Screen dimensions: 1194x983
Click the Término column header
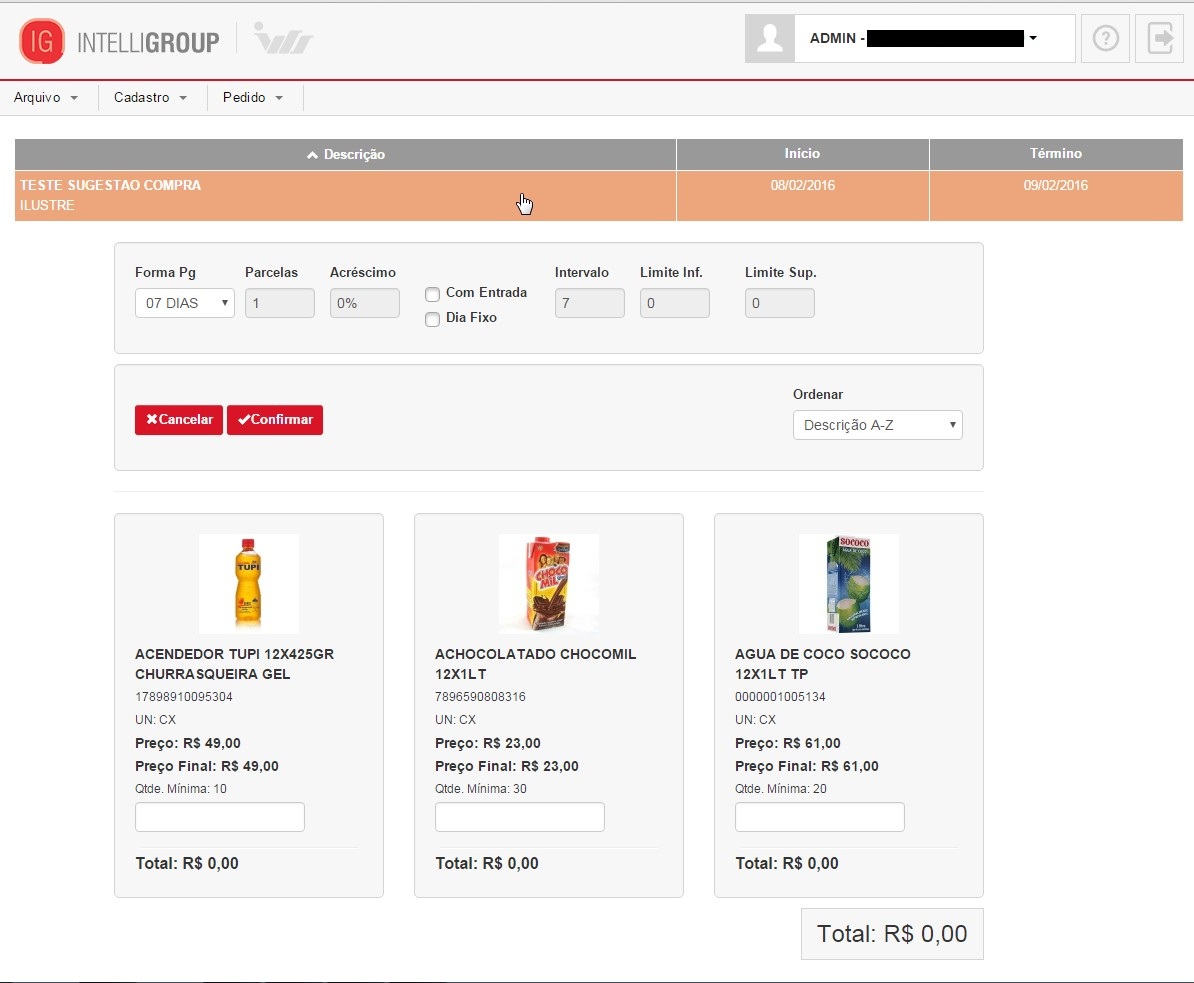tap(1056, 154)
